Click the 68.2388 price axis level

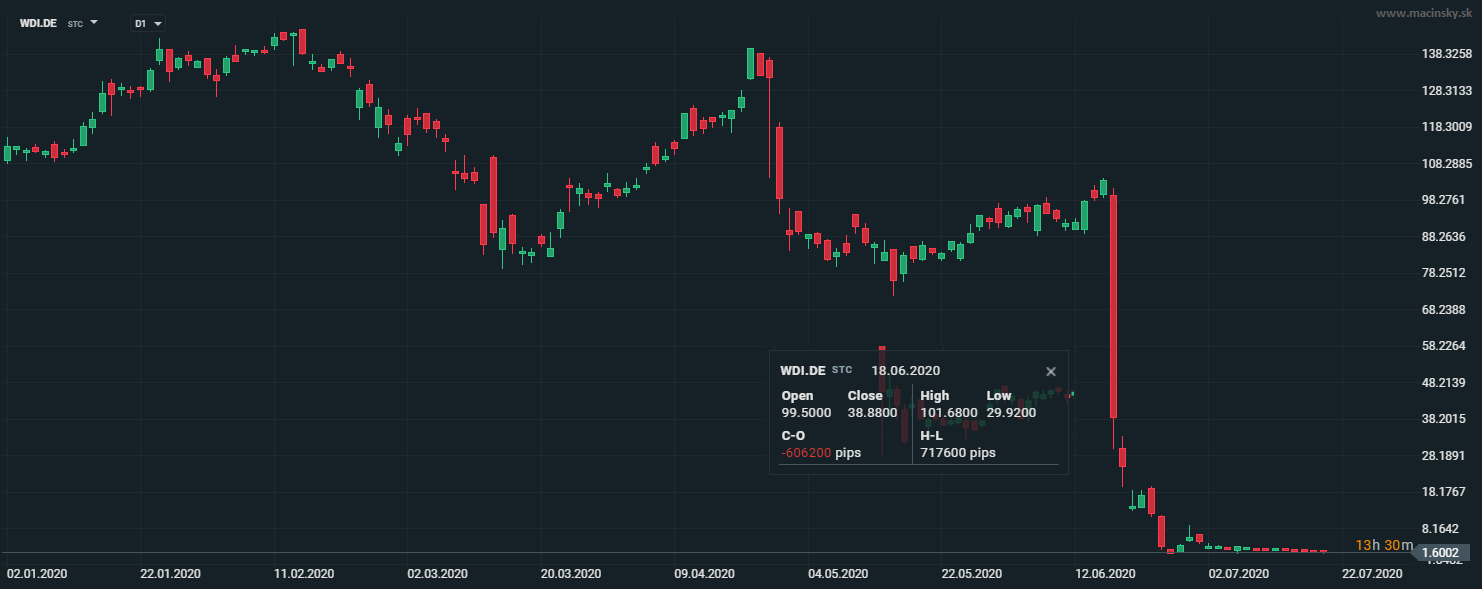pyautogui.click(x=1444, y=310)
